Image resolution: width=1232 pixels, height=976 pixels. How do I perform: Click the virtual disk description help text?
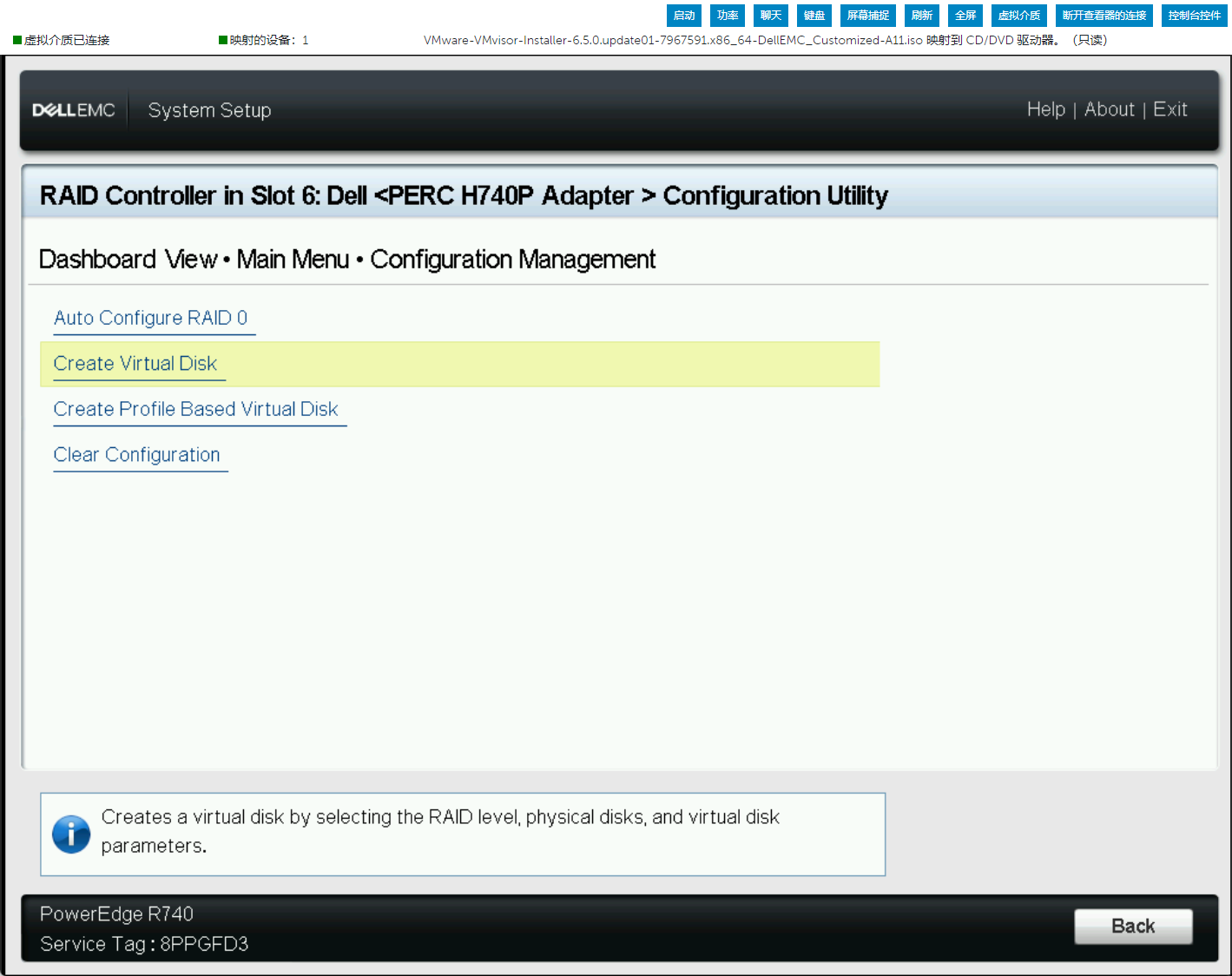coord(440,831)
